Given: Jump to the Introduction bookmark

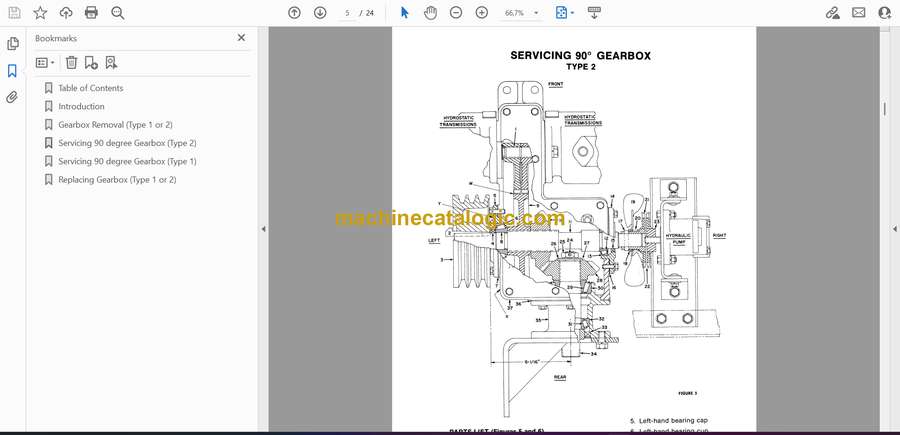Looking at the screenshot, I should tap(82, 106).
